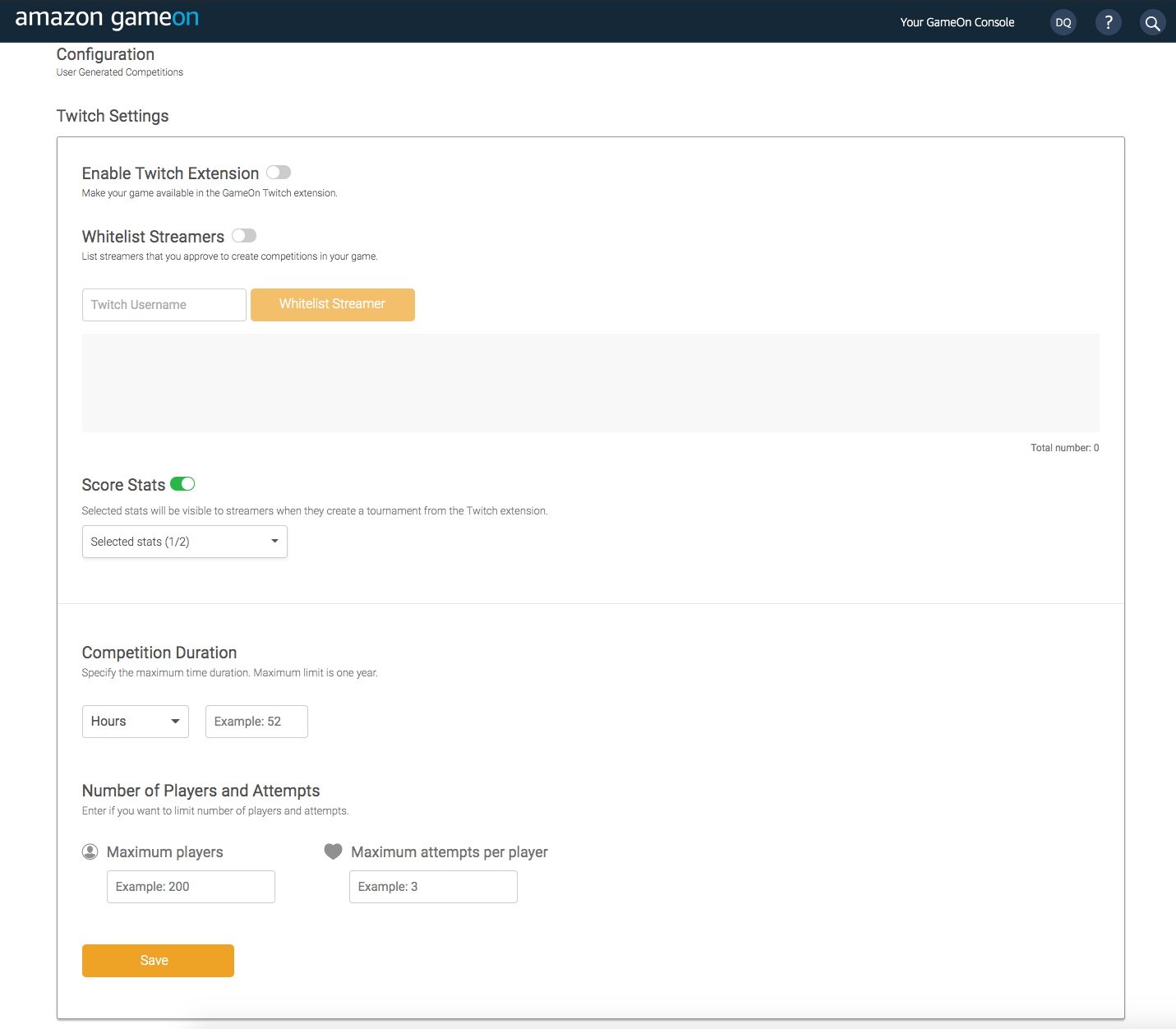
Task: Click 'Specify the maximum time duration' text
Action: coord(230,673)
